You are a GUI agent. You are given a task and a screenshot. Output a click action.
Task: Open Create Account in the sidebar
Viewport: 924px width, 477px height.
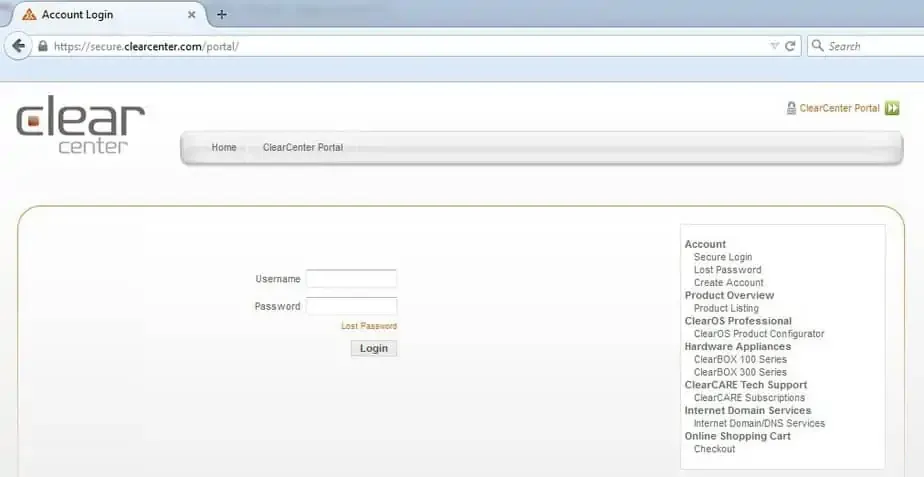point(728,283)
